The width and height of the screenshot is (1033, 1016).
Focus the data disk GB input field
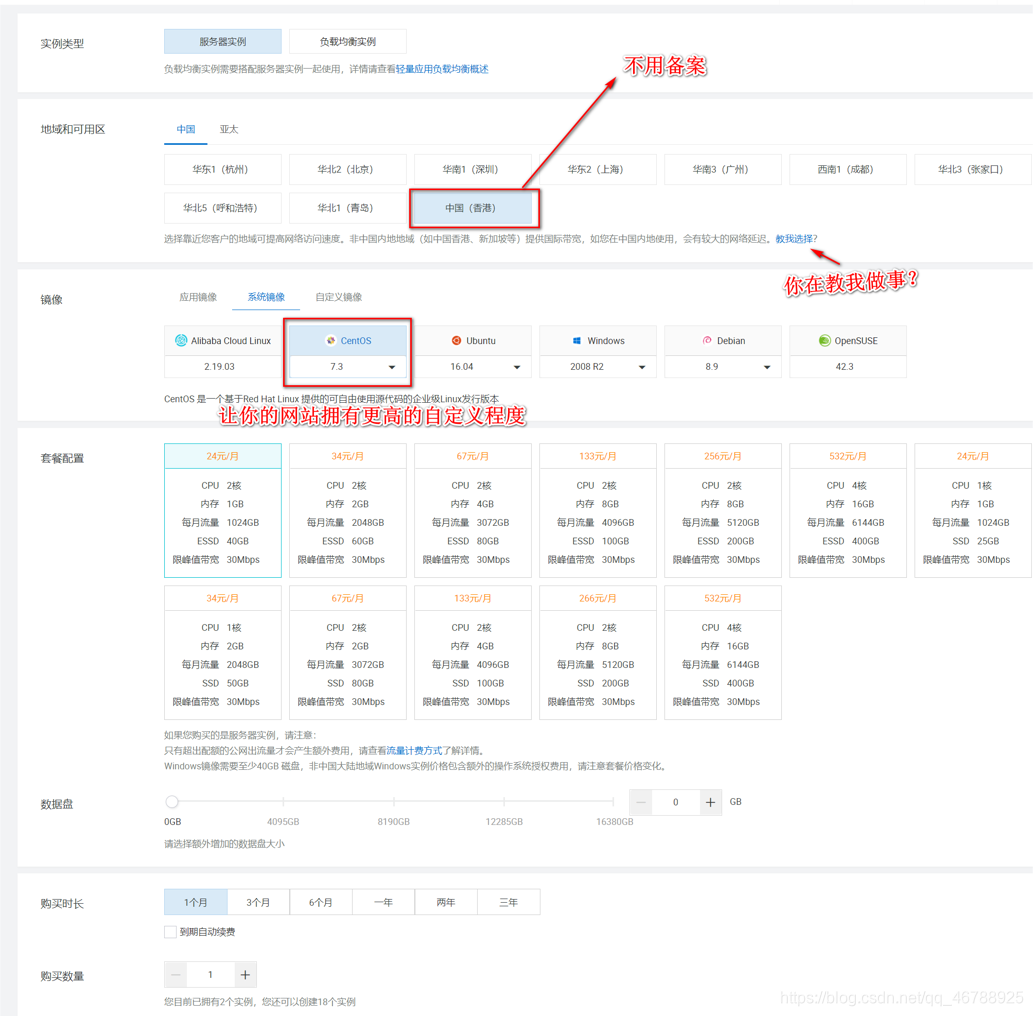676,802
